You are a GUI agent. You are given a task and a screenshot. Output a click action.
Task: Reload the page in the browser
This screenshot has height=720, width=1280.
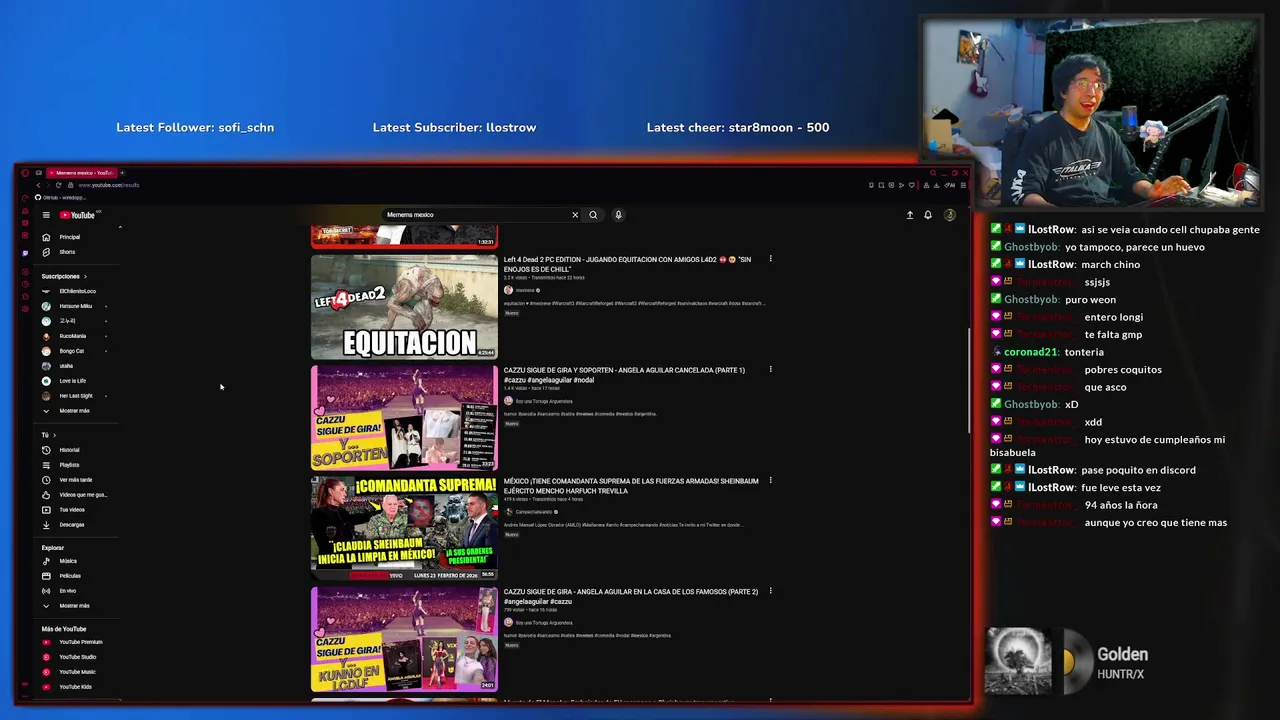pyautogui.click(x=58, y=185)
